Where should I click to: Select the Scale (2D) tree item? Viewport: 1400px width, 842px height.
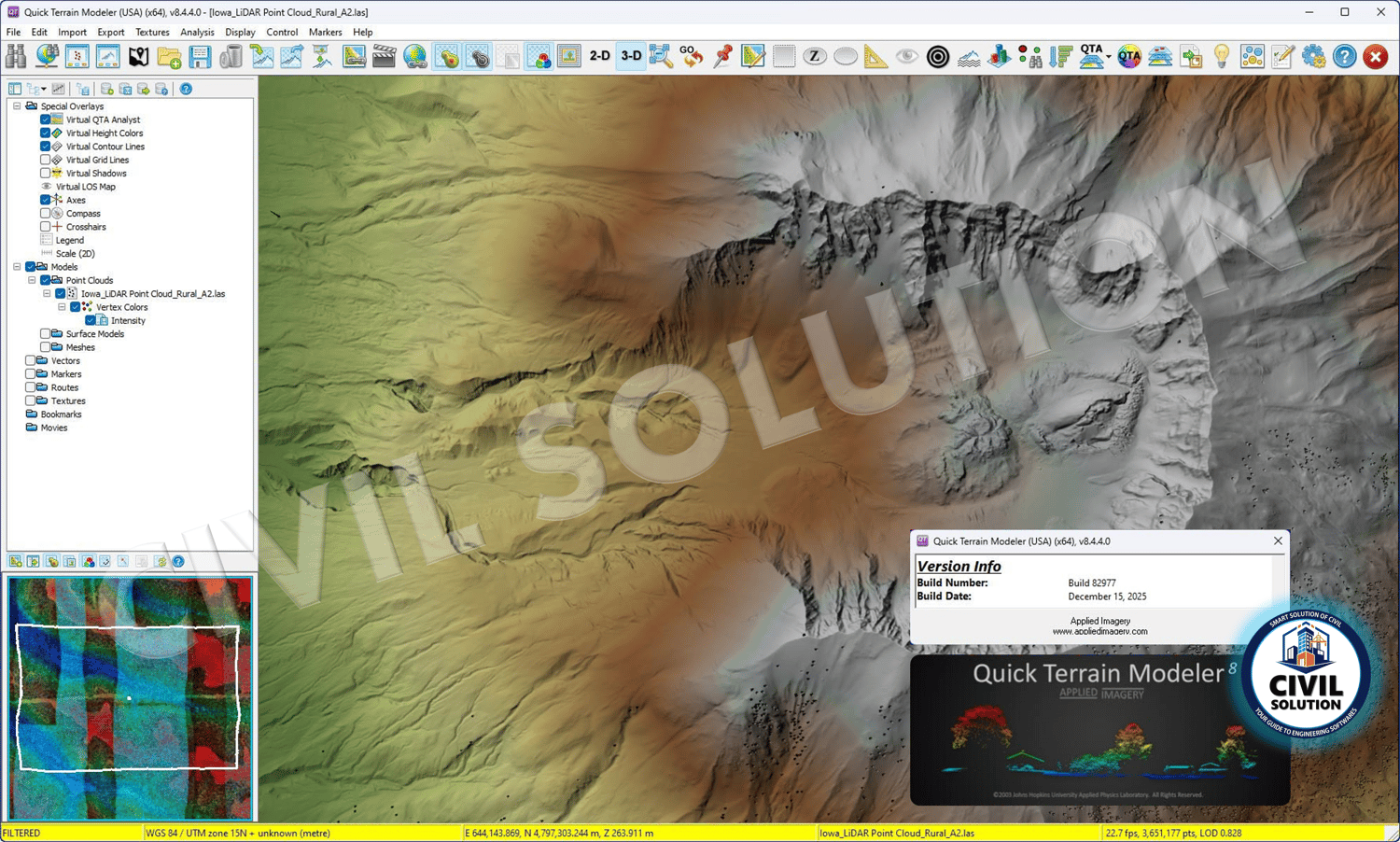point(76,254)
